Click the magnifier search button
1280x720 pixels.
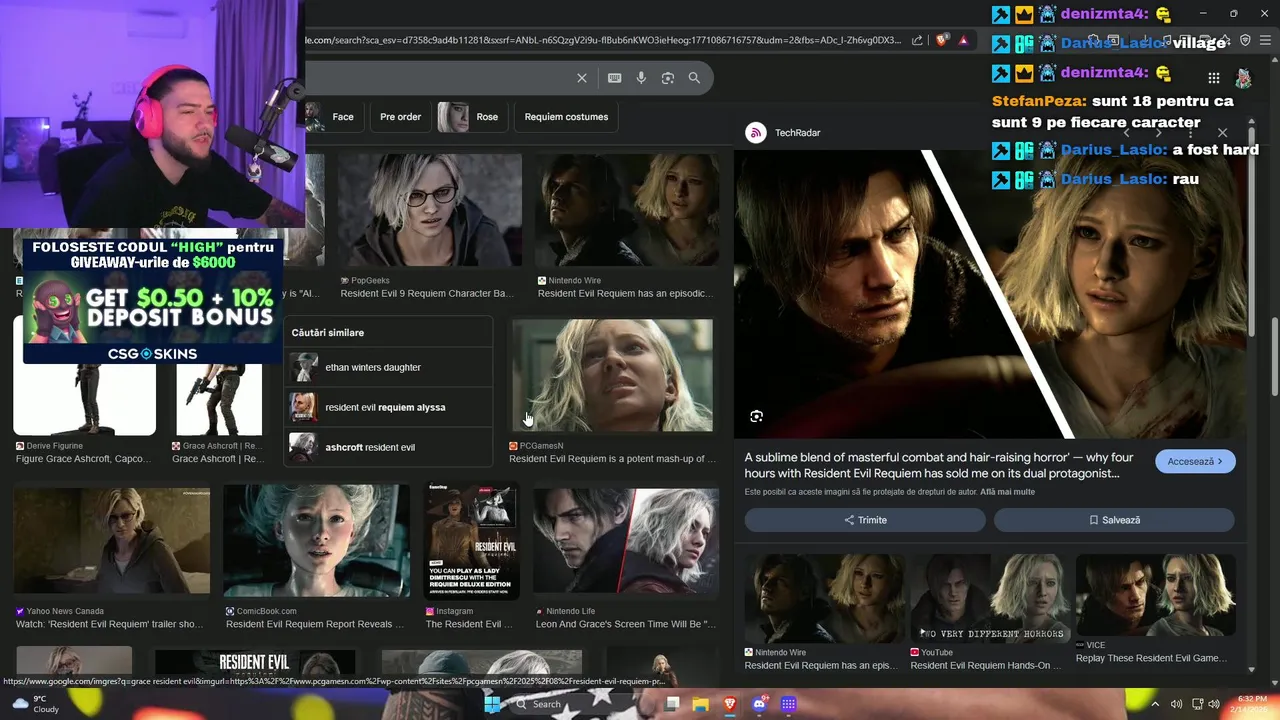click(x=694, y=78)
